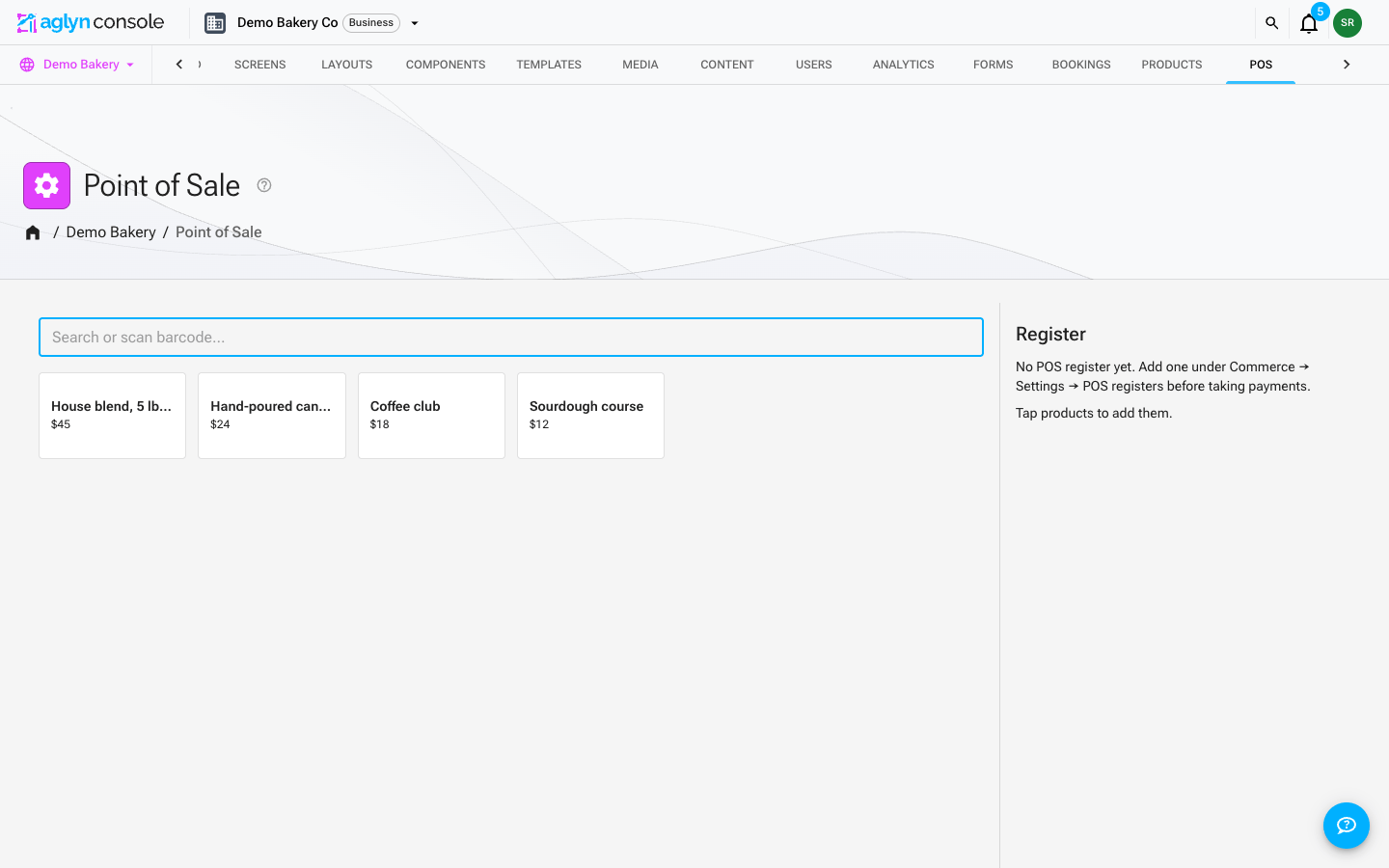This screenshot has width=1389, height=868.
Task: Go to the MEDIA tab
Action: pyautogui.click(x=640, y=65)
